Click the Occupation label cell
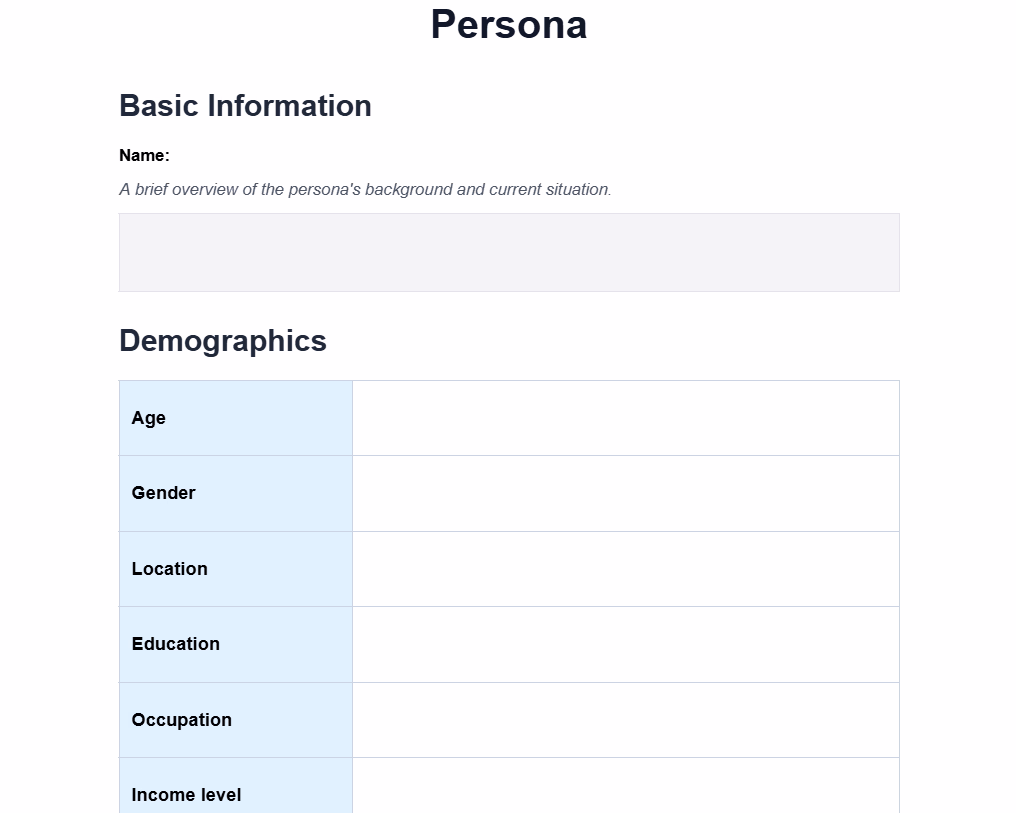This screenshot has width=1016, height=813. click(236, 720)
